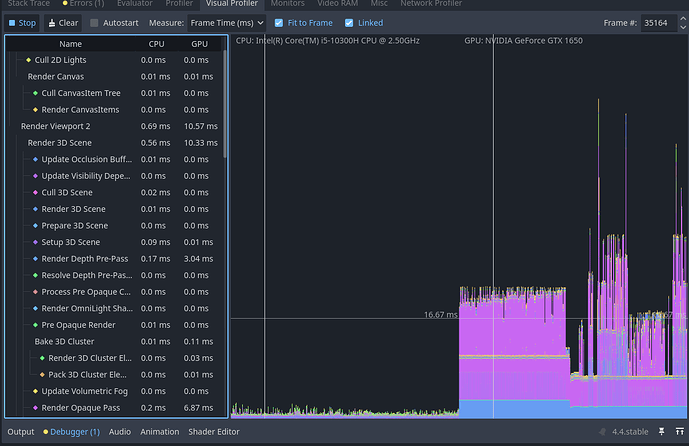Viewport: 689px width, 446px height.
Task: Stop the visual profiler recording
Action: click(x=22, y=22)
